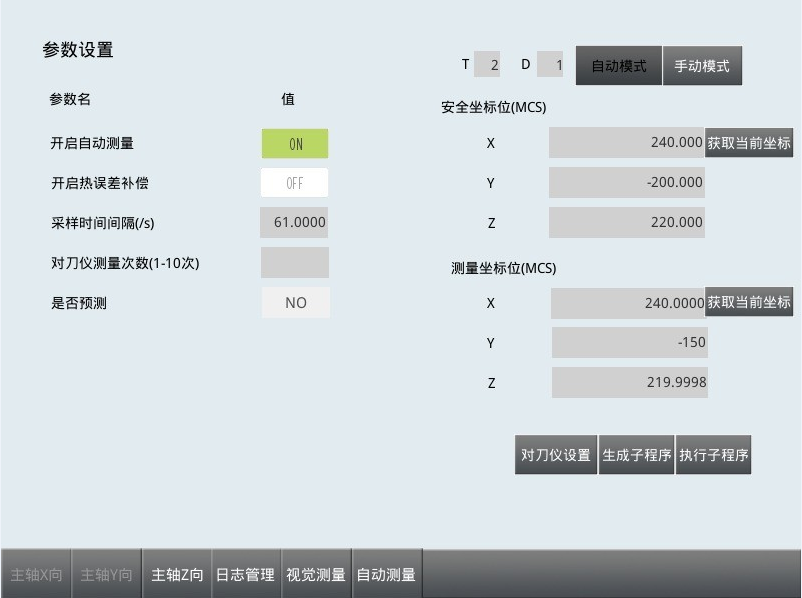Toggle the 开启自动测量 ON switch
802x598 pixels.
[295, 144]
